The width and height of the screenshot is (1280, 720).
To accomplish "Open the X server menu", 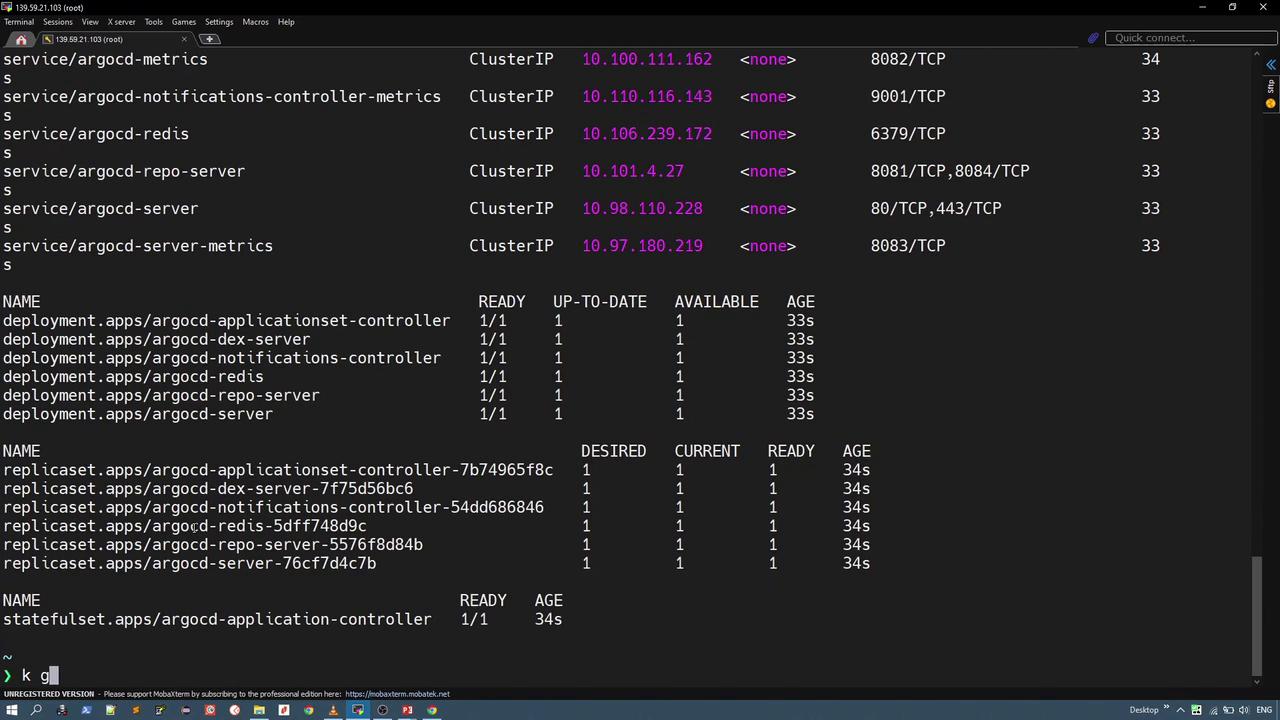I will [x=121, y=22].
